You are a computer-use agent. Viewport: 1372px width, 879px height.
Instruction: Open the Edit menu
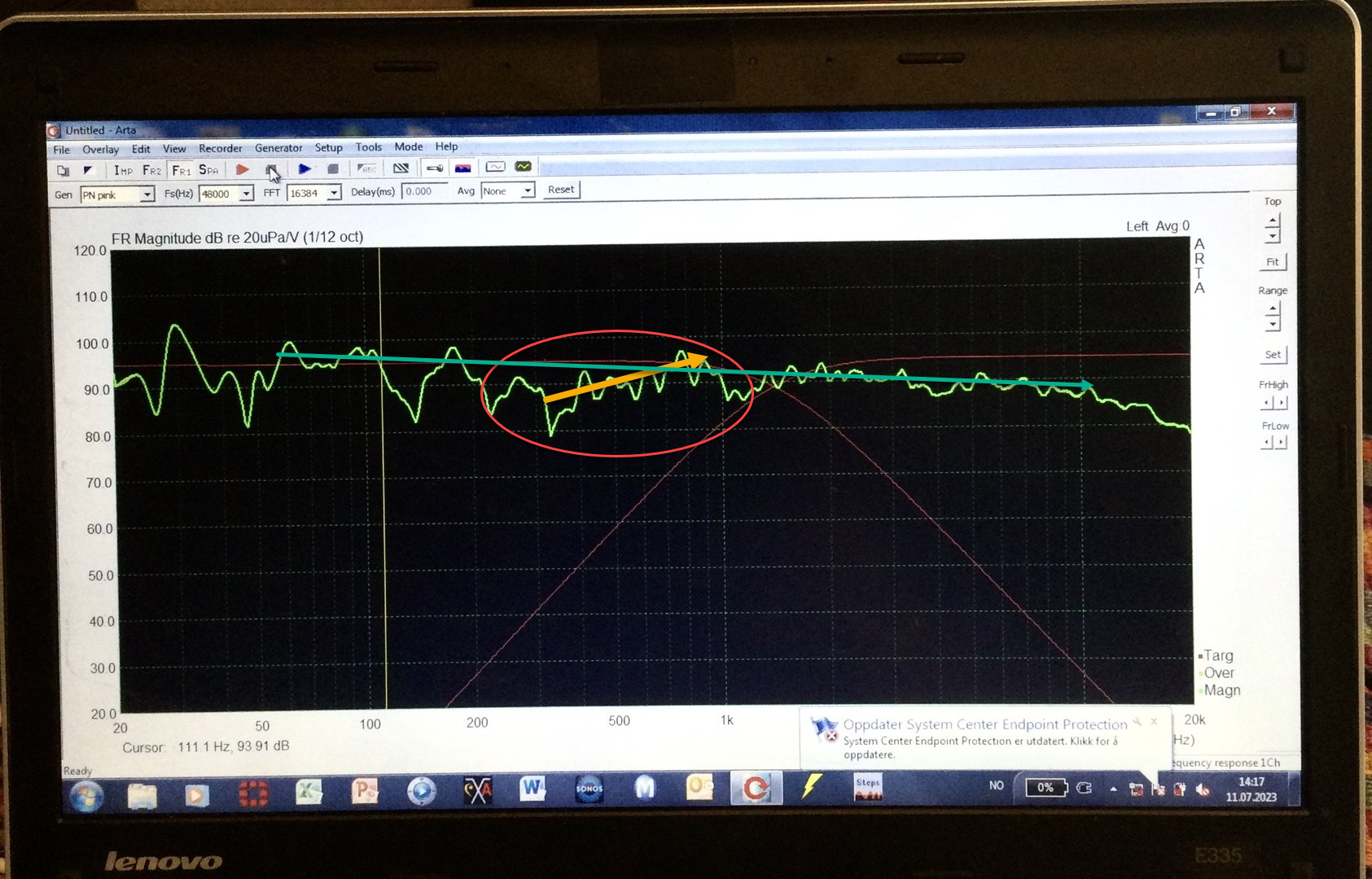pyautogui.click(x=141, y=149)
